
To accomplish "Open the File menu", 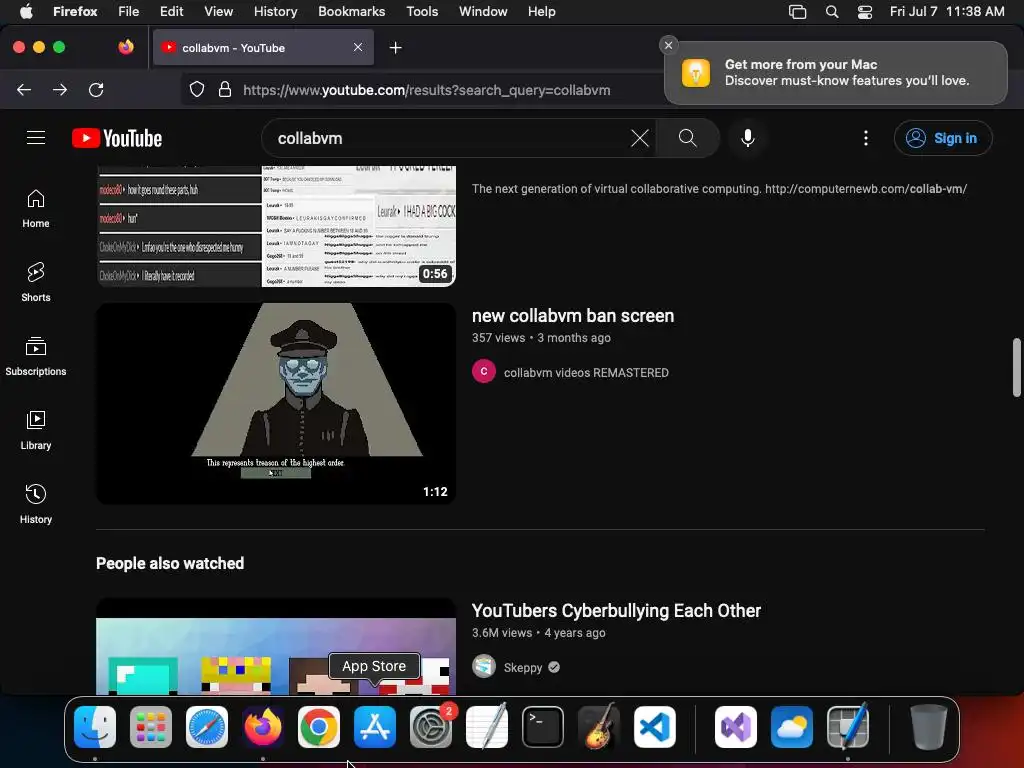I will 129,12.
